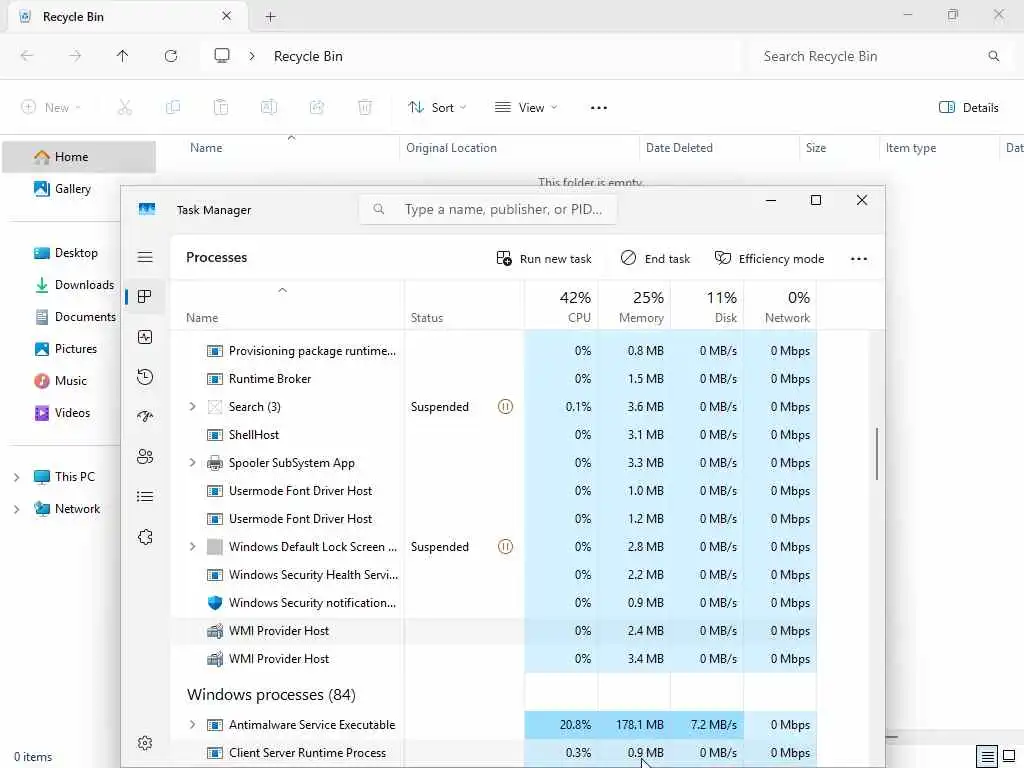Expand This PC in navigation pane
This screenshot has height=768, width=1024.
[x=16, y=477]
